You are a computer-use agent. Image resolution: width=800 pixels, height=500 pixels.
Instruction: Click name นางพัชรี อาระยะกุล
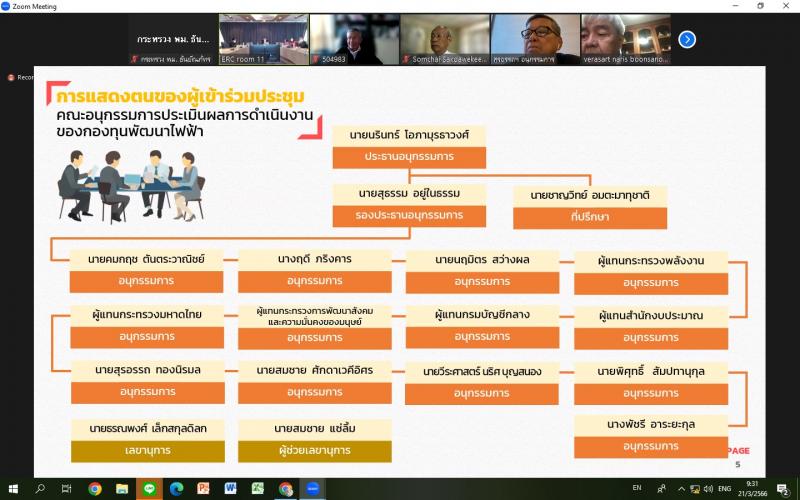651,424
